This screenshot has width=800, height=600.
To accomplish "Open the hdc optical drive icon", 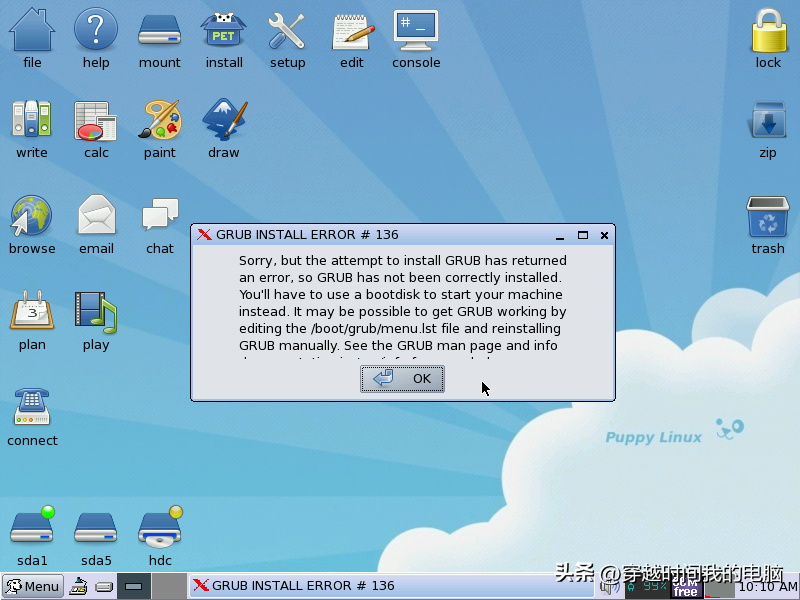I will click(x=160, y=528).
